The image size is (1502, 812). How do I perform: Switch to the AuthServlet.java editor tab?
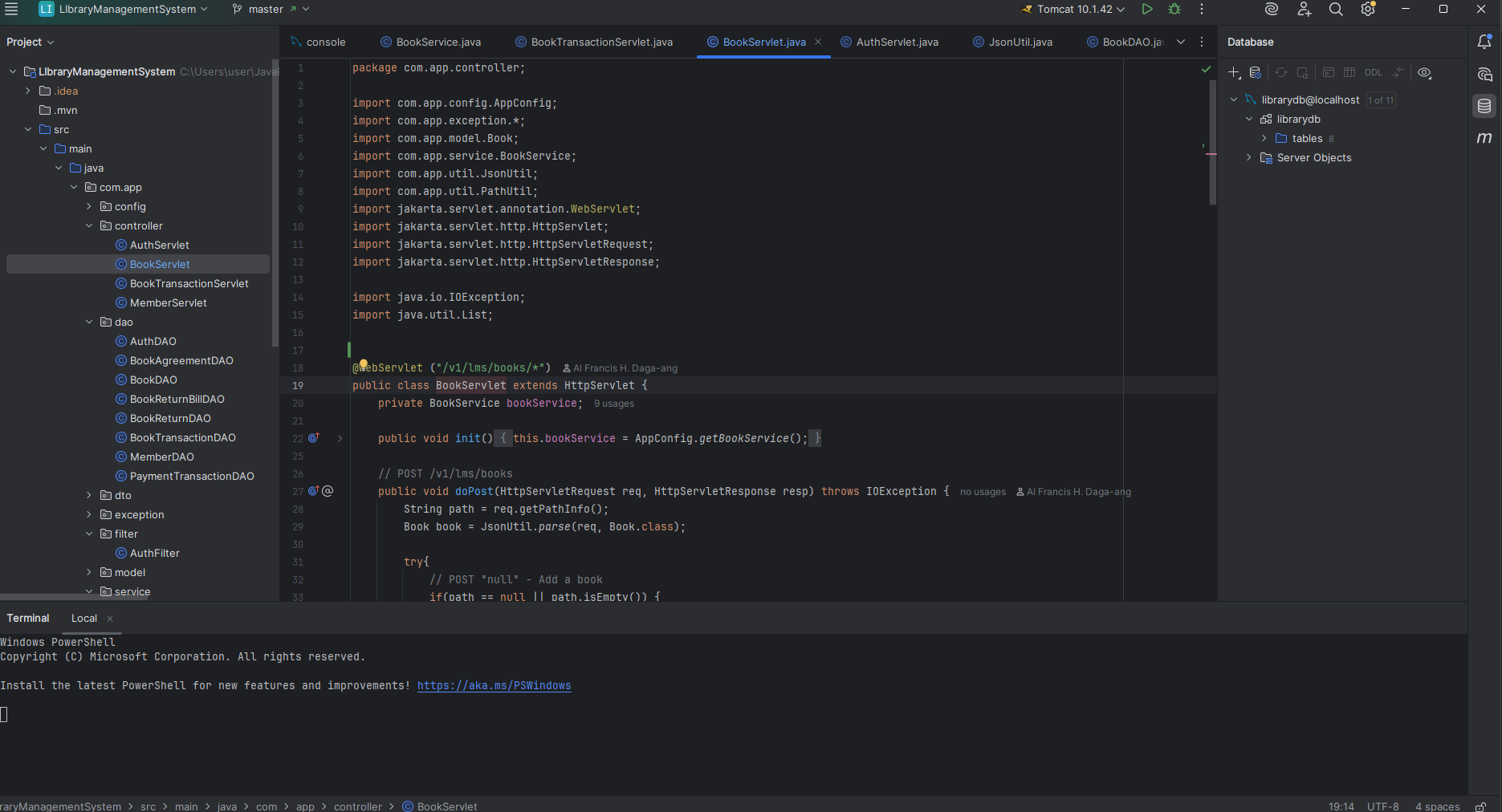(x=896, y=43)
